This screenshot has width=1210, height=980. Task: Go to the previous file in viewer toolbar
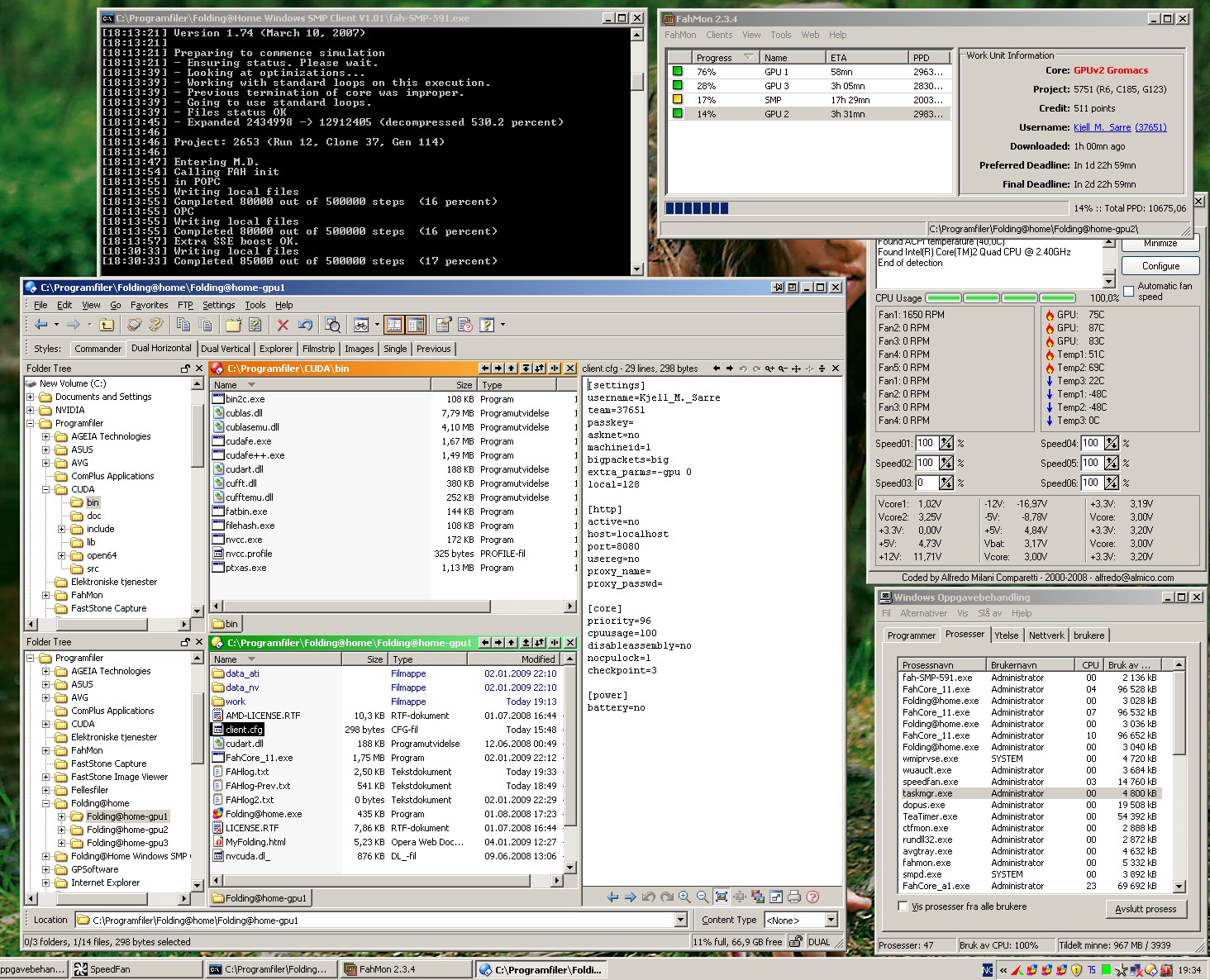612,897
